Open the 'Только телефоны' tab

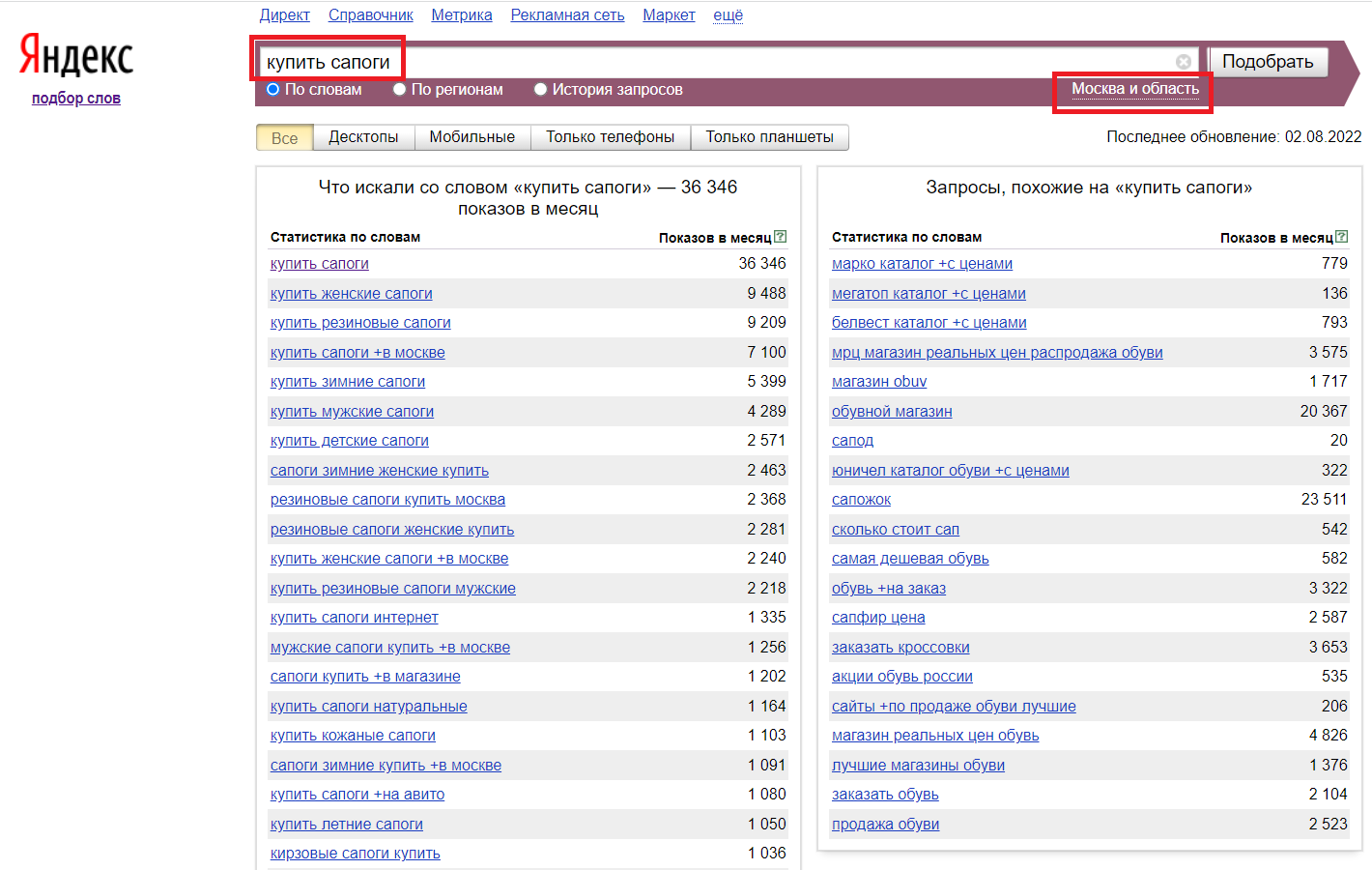click(x=610, y=137)
